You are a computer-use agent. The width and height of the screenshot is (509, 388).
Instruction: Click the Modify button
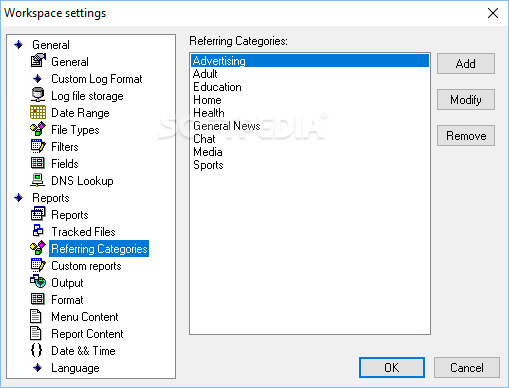click(x=466, y=99)
